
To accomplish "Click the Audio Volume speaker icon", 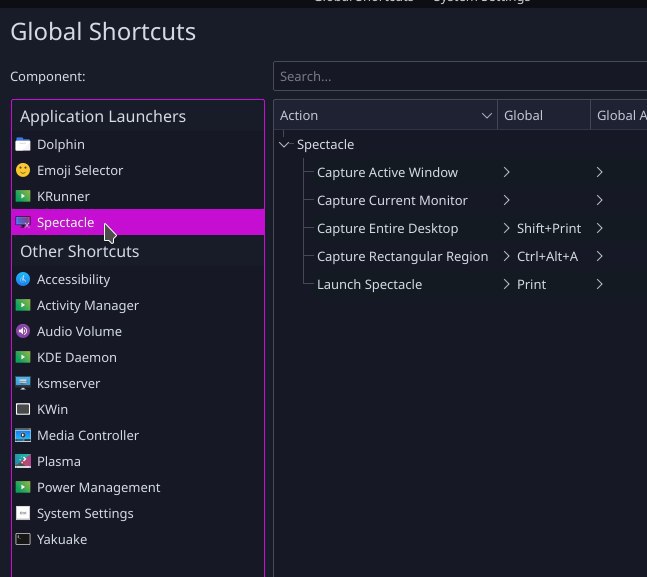I will tap(23, 331).
